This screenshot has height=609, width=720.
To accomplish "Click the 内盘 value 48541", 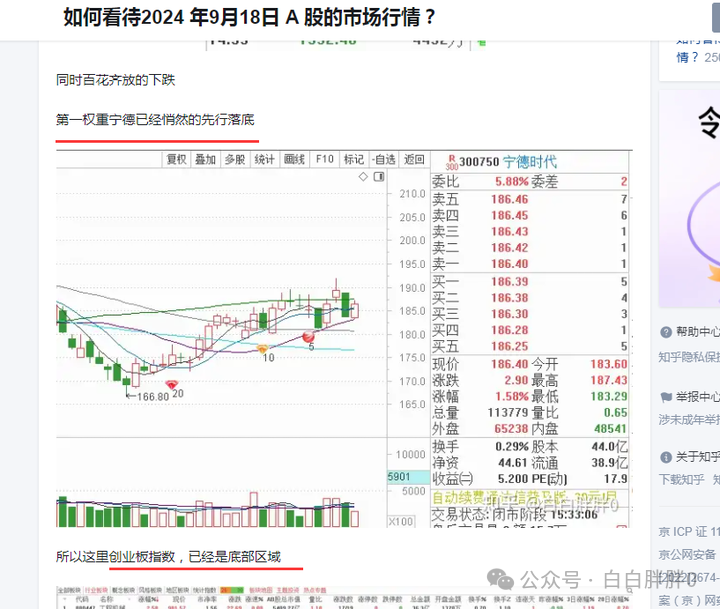I will (610, 429).
